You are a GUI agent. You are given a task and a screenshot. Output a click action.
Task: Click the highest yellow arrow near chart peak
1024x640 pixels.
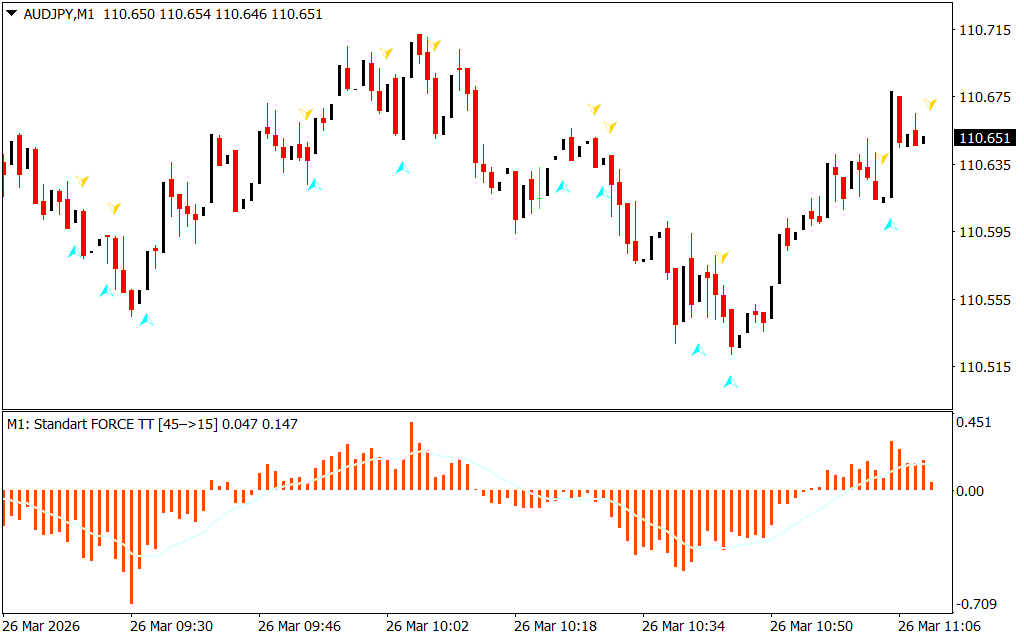tap(434, 45)
